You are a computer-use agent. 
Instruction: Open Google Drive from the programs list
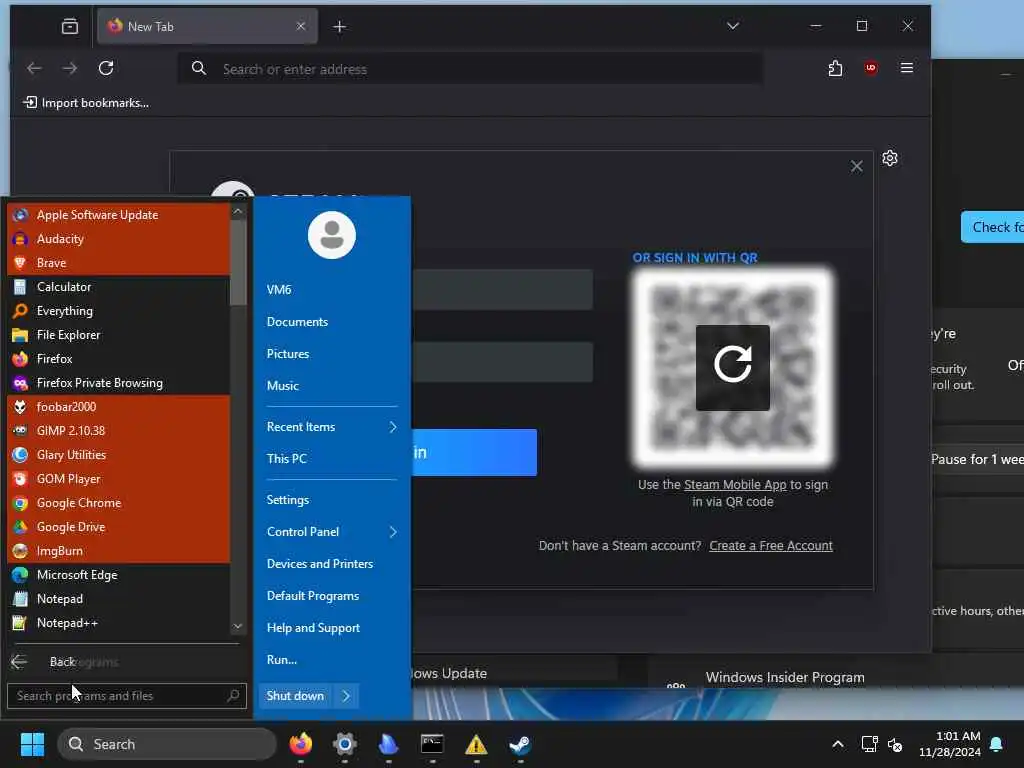pos(118,527)
